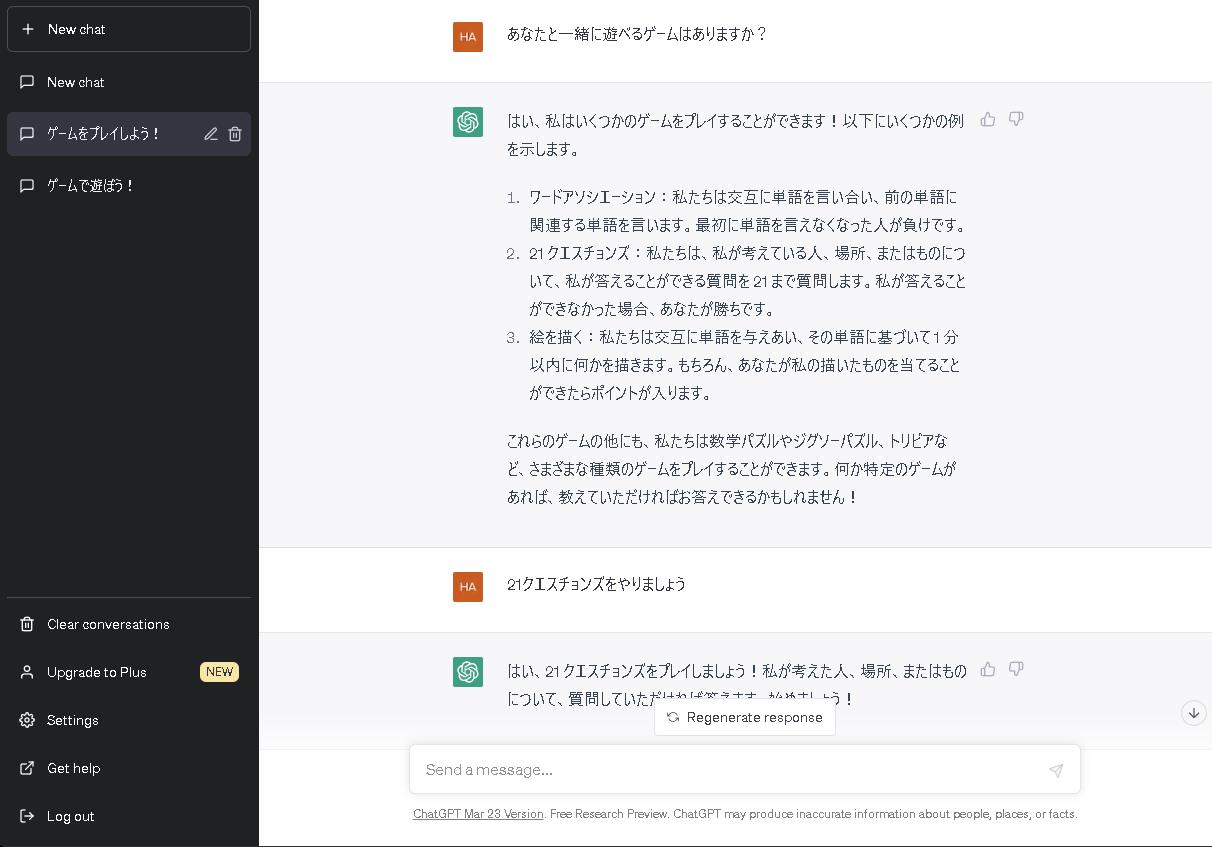Rename the 「ゲームをプレイしよう！」 chat using pencil icon

pos(210,133)
